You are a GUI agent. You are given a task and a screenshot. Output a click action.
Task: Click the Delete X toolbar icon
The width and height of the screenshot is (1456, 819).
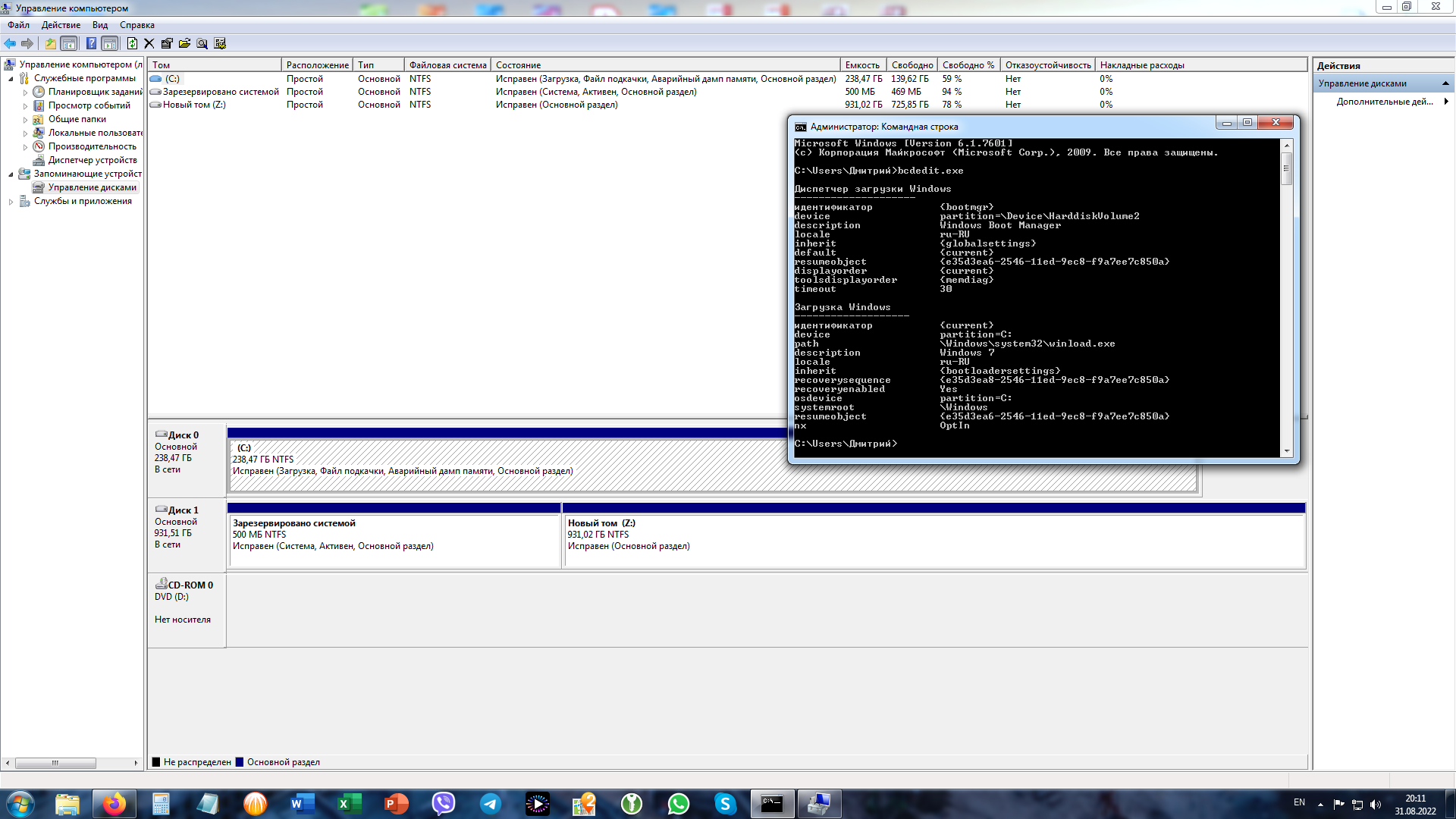(149, 43)
